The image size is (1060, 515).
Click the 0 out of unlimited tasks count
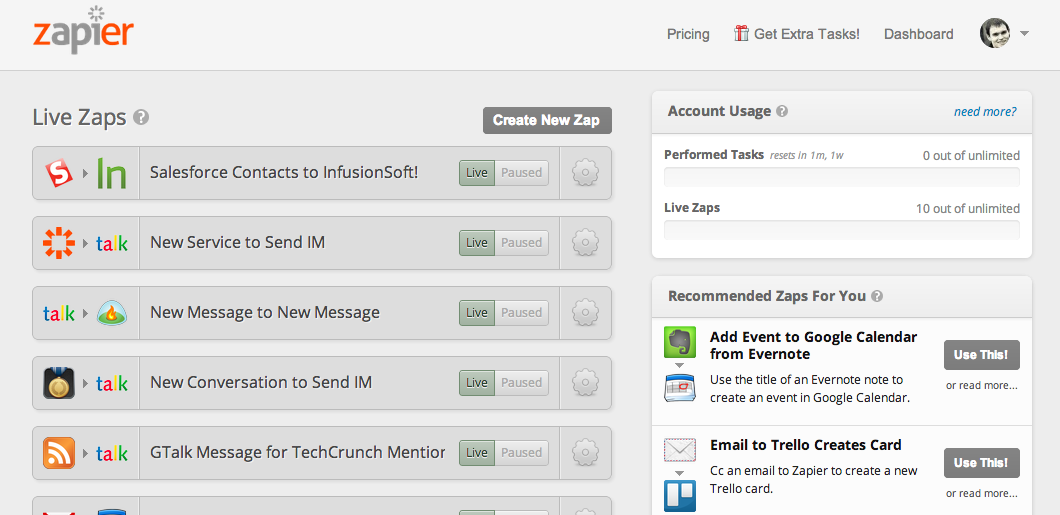(971, 155)
